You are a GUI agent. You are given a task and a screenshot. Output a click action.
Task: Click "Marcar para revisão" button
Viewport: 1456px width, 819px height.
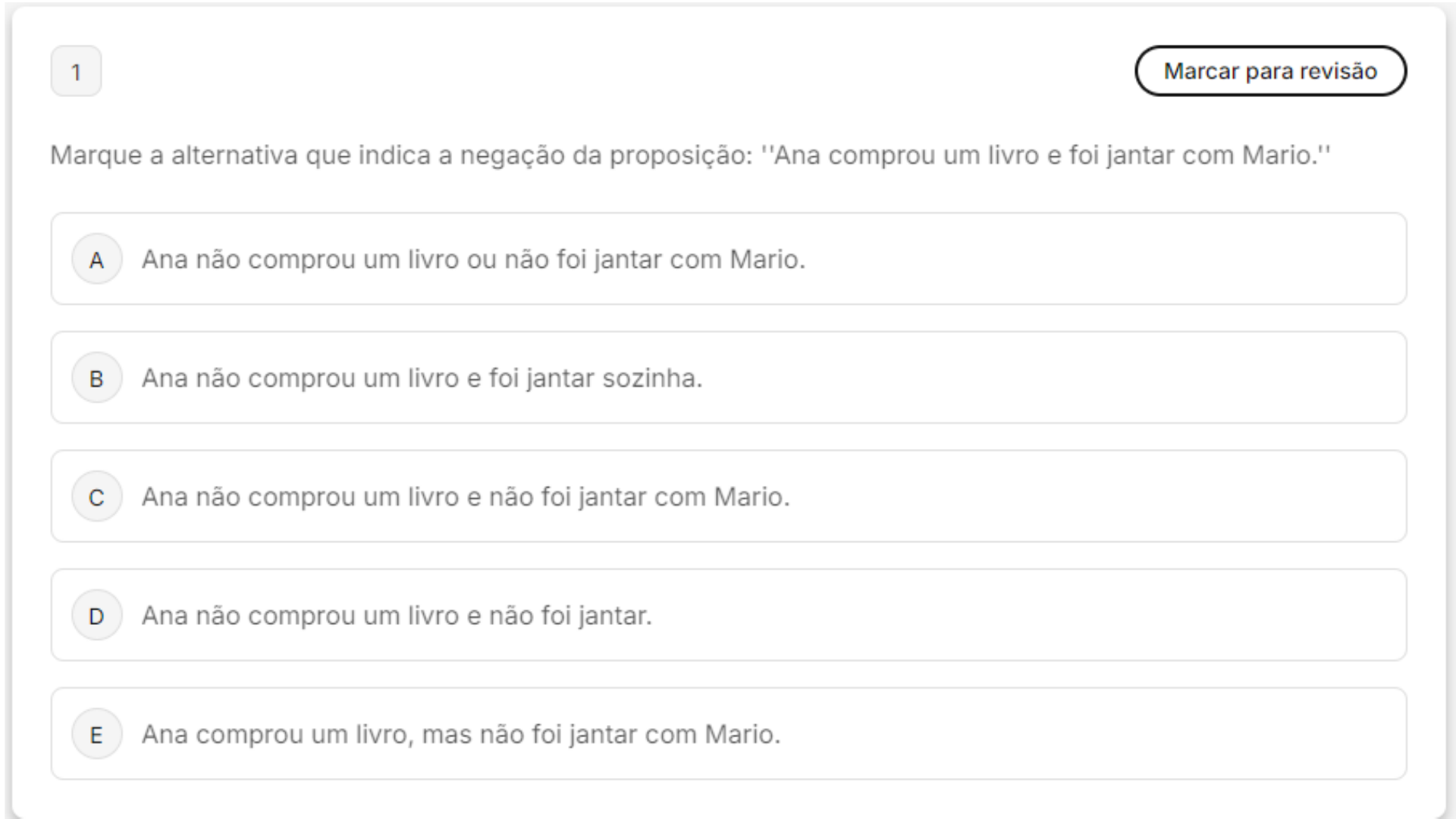point(1270,71)
